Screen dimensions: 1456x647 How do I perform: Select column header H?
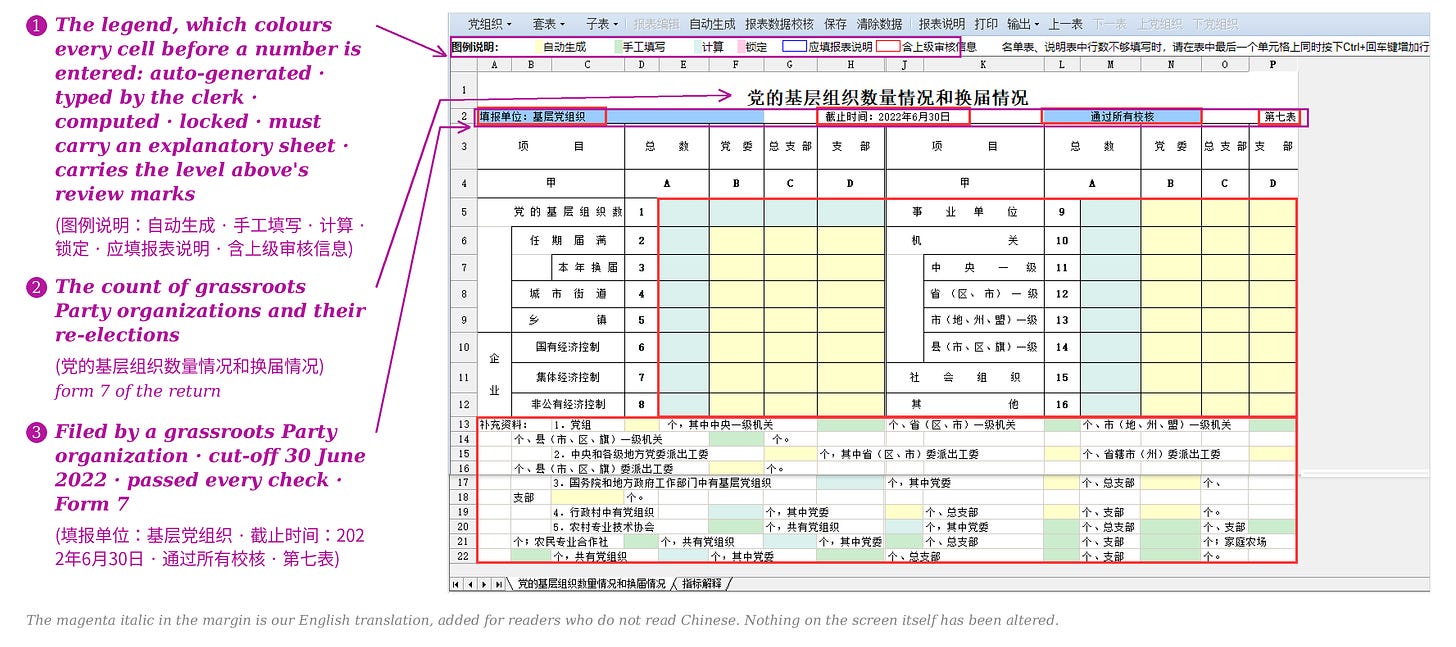click(851, 65)
